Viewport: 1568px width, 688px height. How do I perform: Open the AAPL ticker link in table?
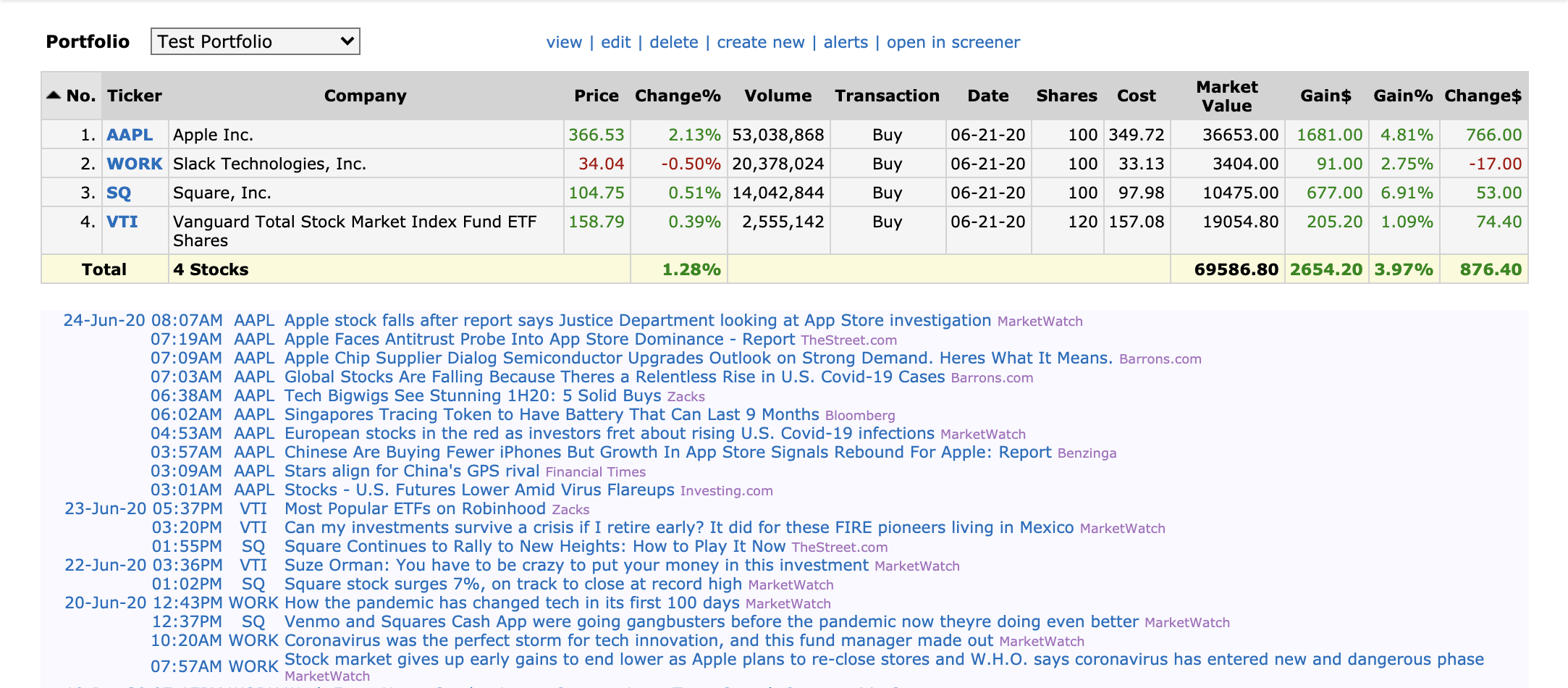(x=130, y=135)
